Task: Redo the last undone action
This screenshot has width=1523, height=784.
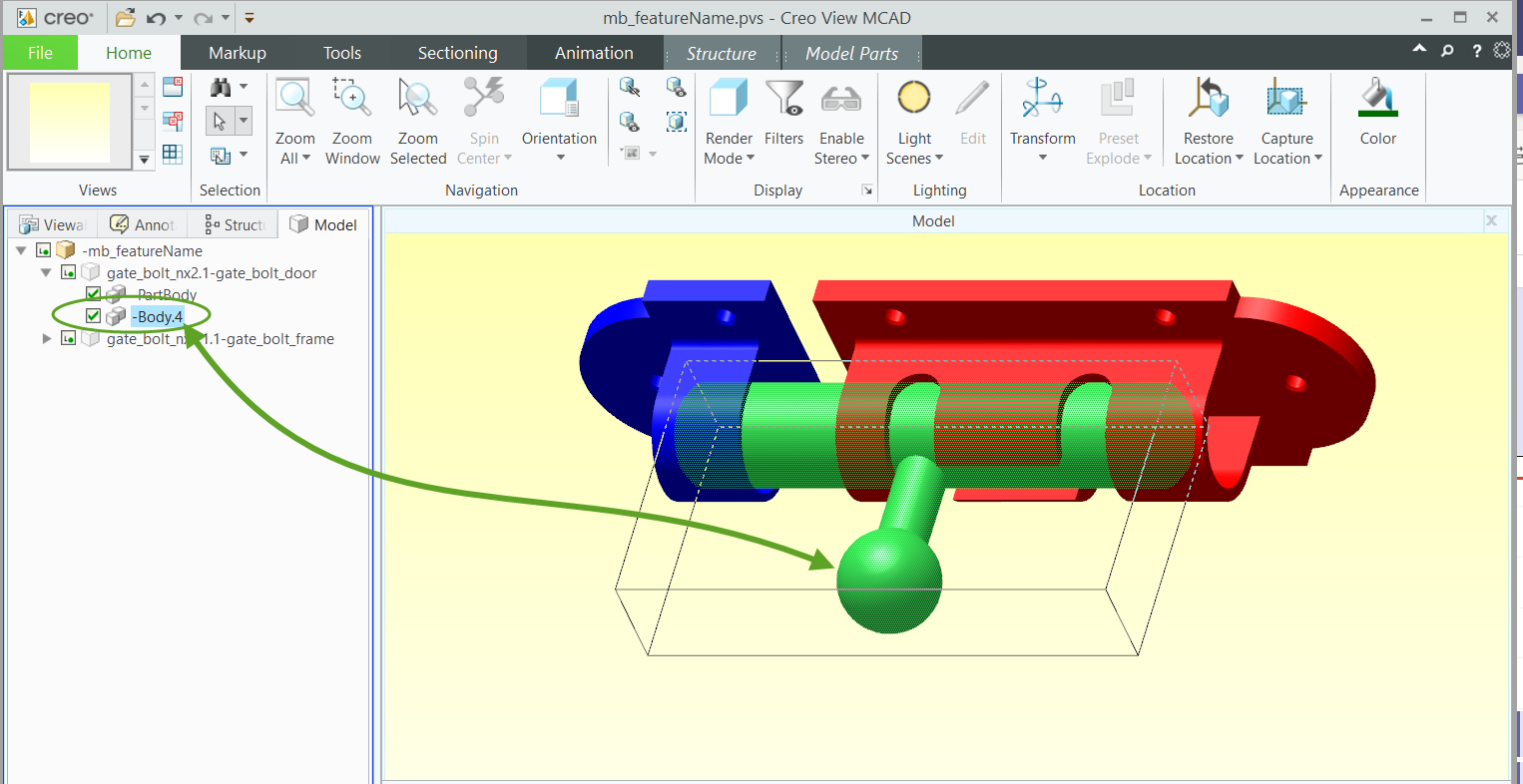Action: [203, 18]
